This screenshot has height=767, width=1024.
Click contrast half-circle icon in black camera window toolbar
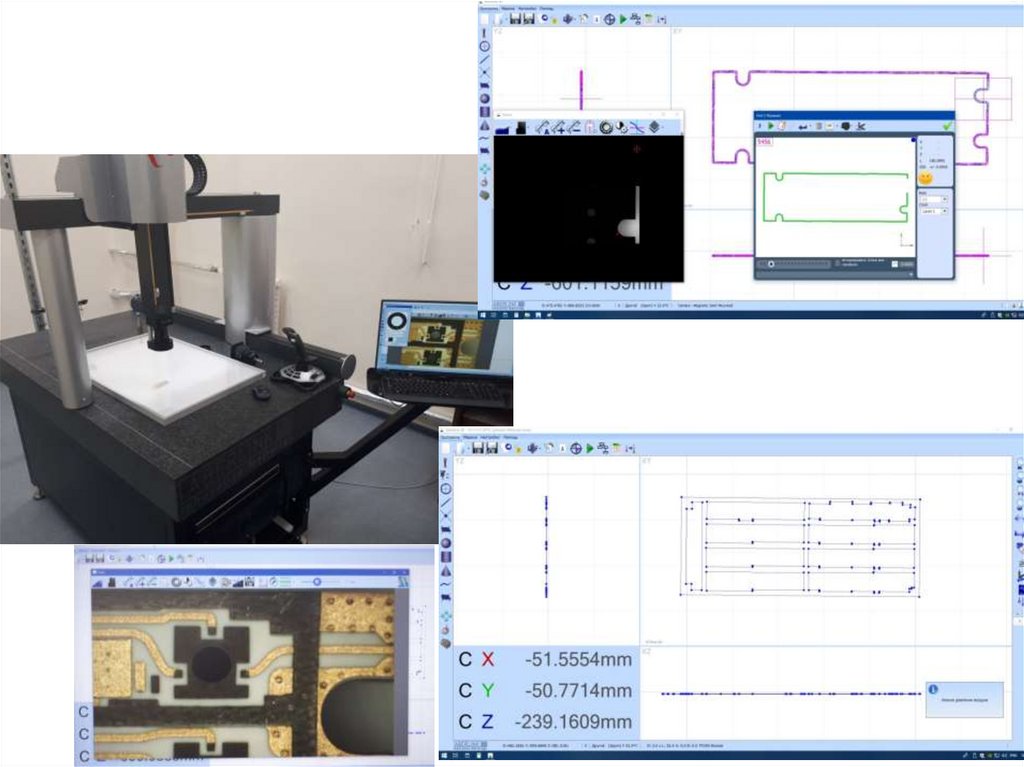[621, 128]
